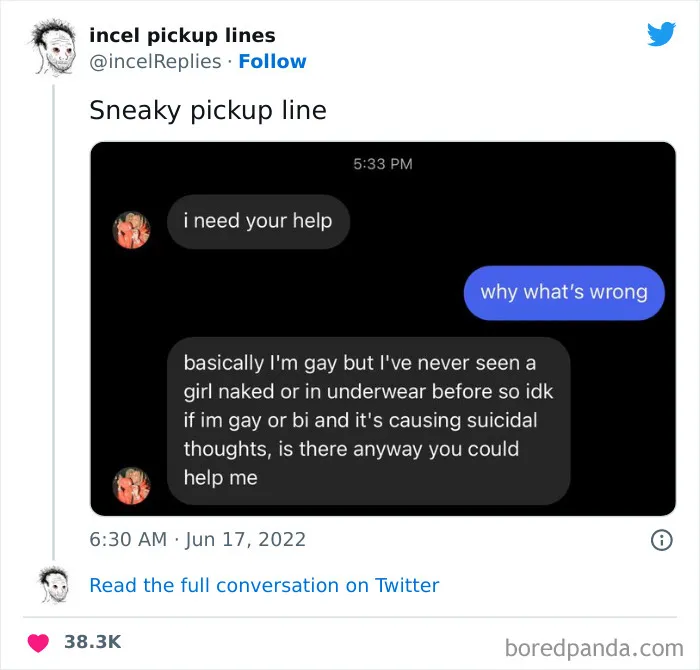Click the 5:33 PM chat timestamp
The image size is (700, 670).
click(383, 164)
